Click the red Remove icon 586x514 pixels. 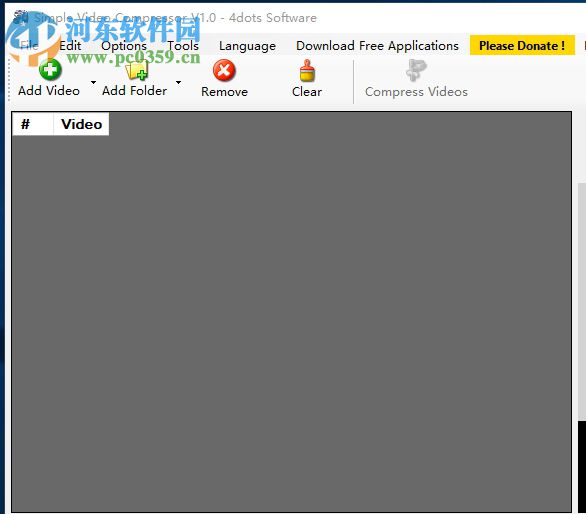(x=224, y=70)
